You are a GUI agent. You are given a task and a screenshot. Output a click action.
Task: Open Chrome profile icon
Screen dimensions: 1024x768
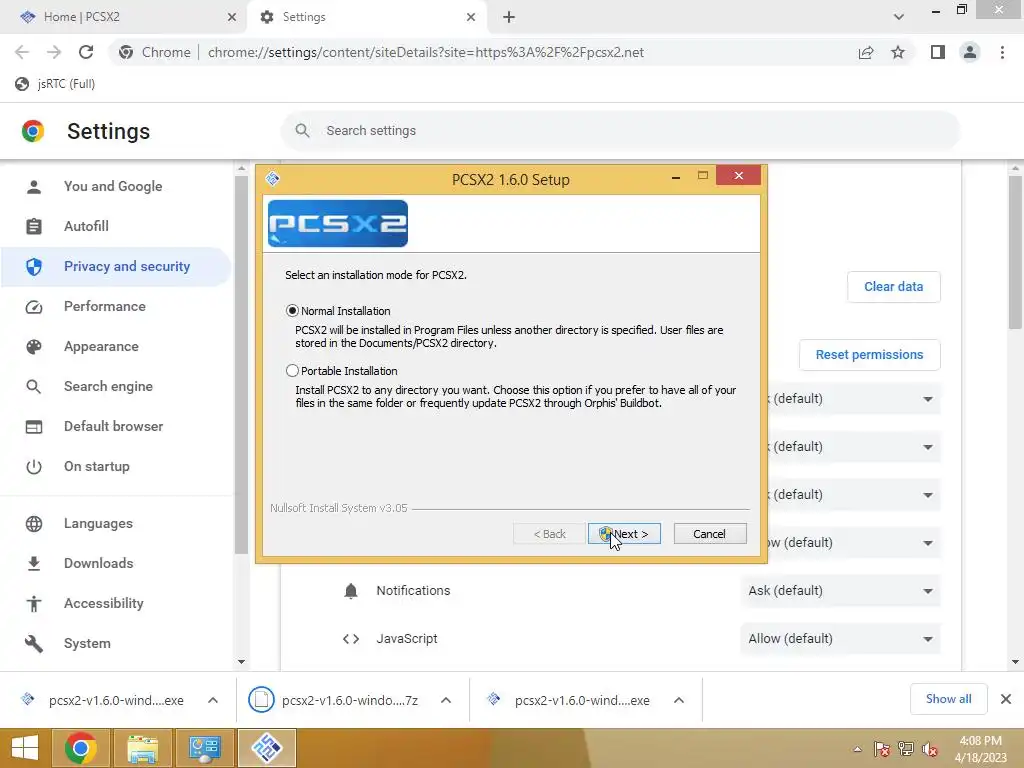click(x=970, y=52)
